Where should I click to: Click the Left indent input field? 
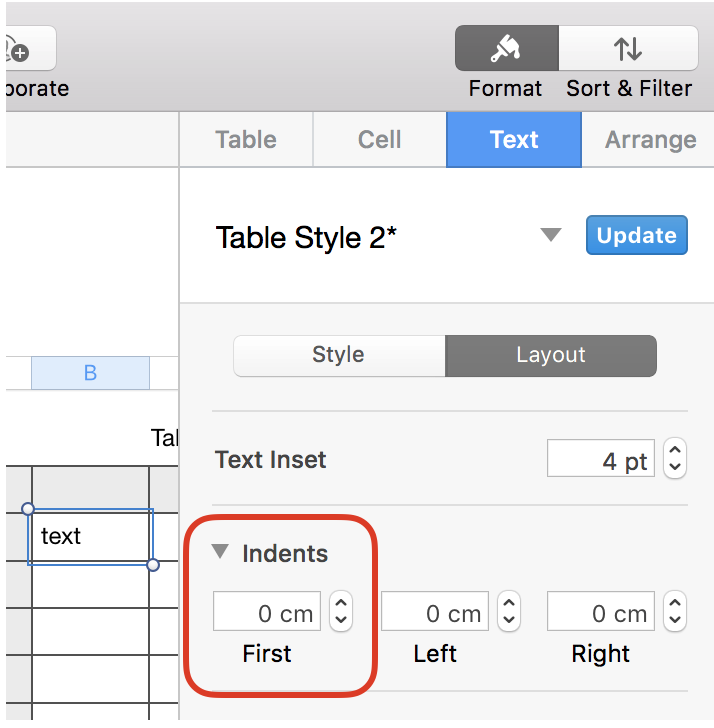pyautogui.click(x=434, y=612)
